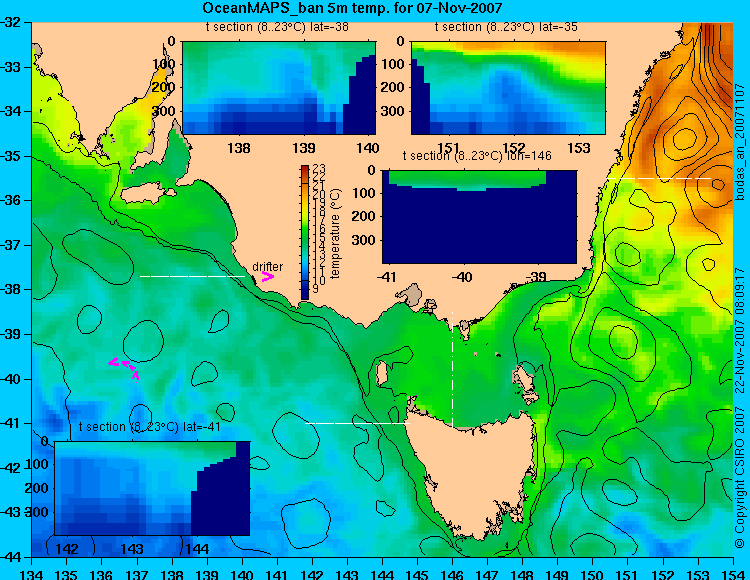Click the vertical '© Copyright CSIRO 2007' notice
Screen dimensions: 750x580
tap(740, 477)
